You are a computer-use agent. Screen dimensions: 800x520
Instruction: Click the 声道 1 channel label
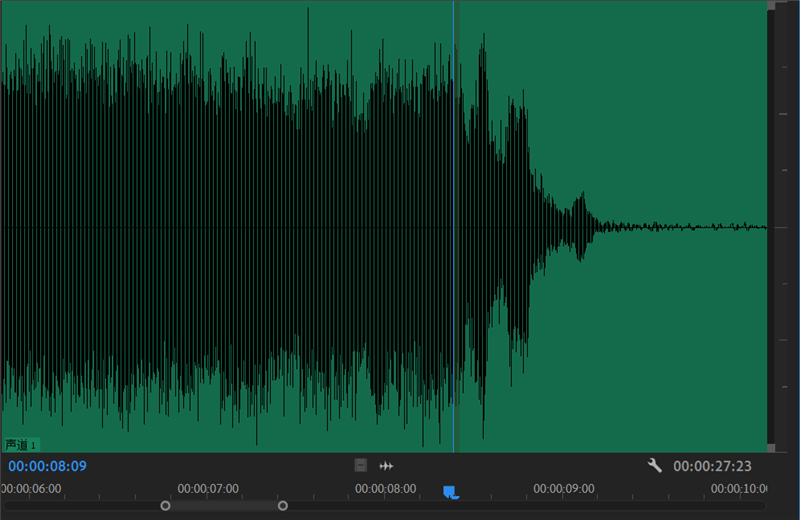click(21, 445)
